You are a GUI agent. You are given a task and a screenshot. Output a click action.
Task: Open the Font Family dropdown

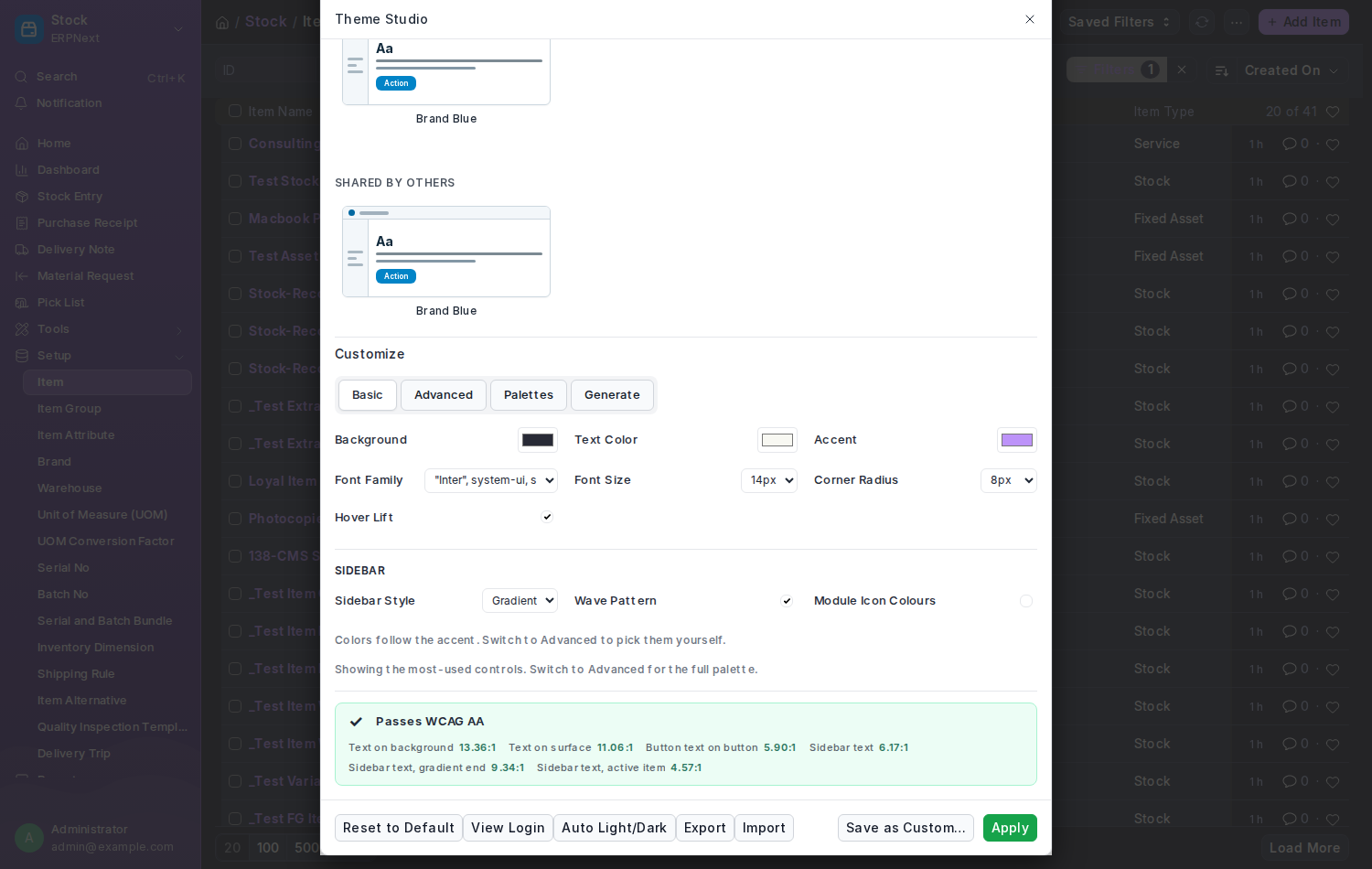tap(491, 480)
